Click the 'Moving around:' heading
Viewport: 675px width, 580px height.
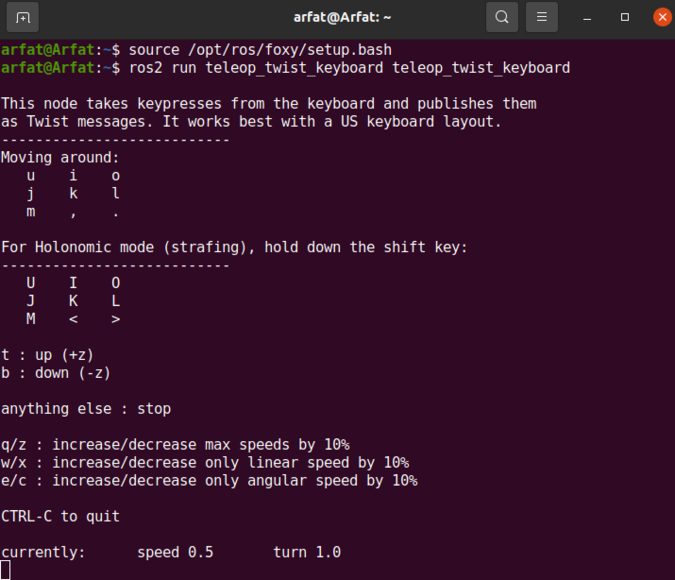coord(60,157)
